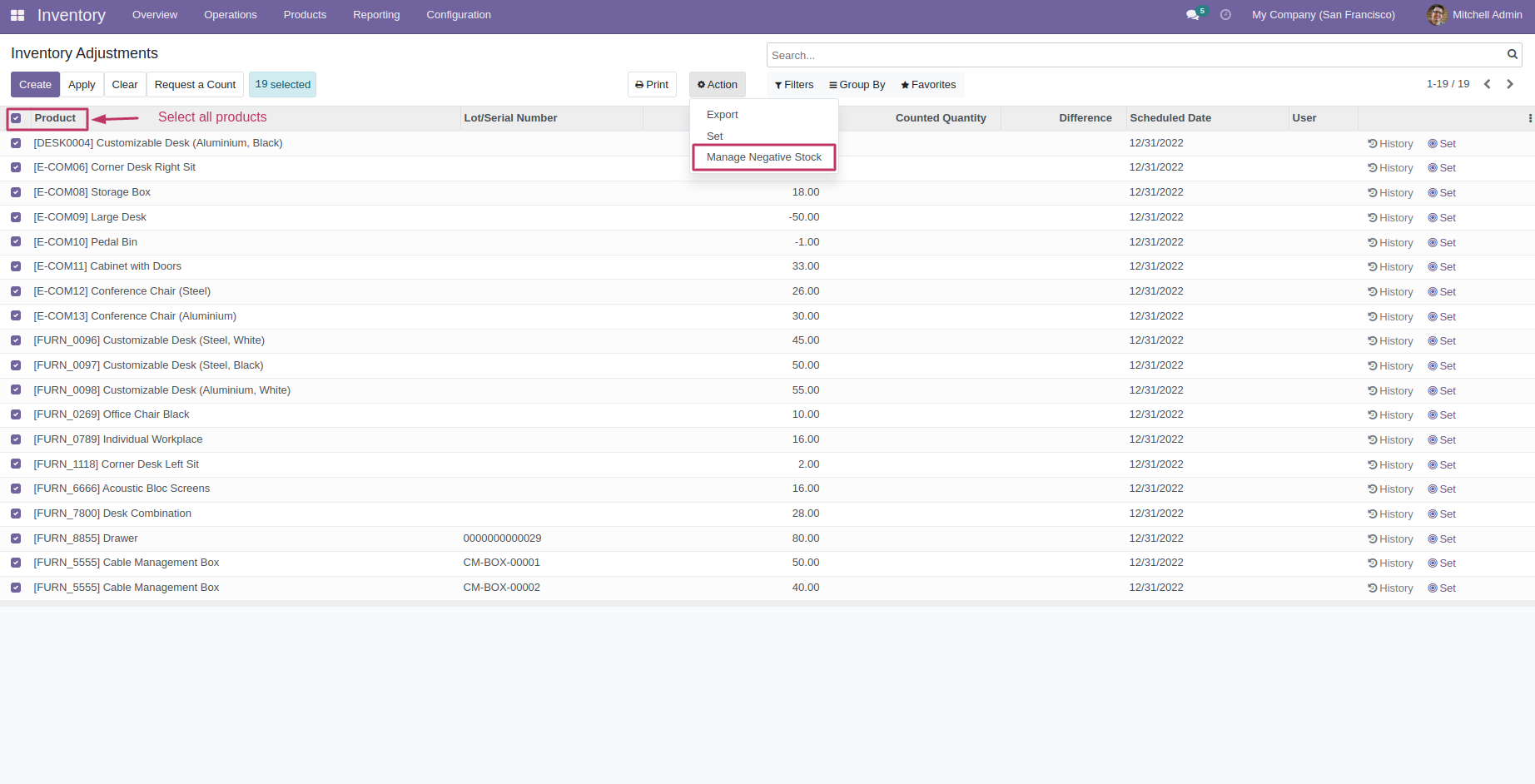Go to Overview menu item

(155, 15)
